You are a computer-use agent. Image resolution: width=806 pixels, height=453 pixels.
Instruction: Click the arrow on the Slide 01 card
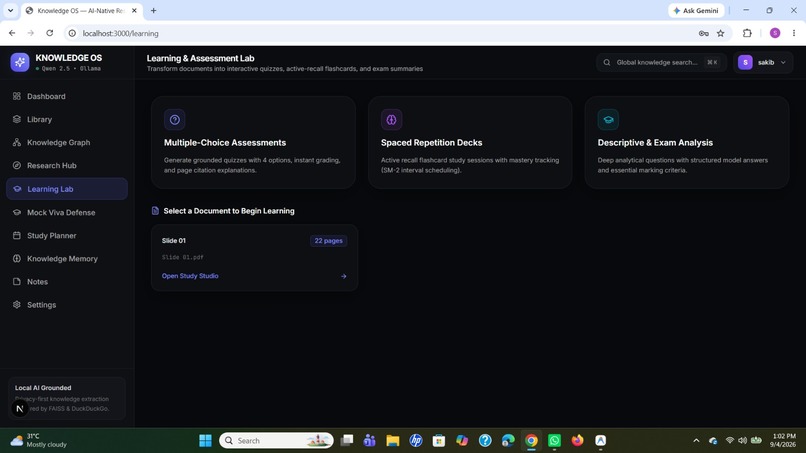(x=343, y=276)
